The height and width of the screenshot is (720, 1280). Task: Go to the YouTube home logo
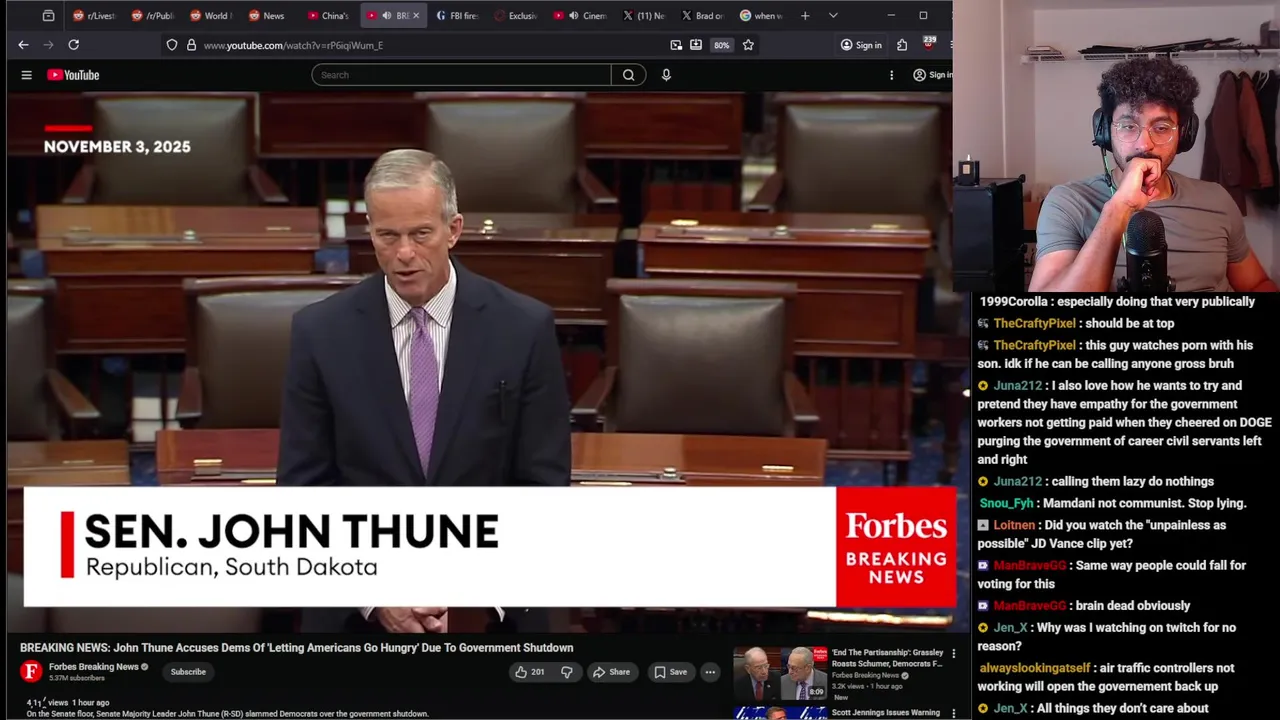point(73,75)
